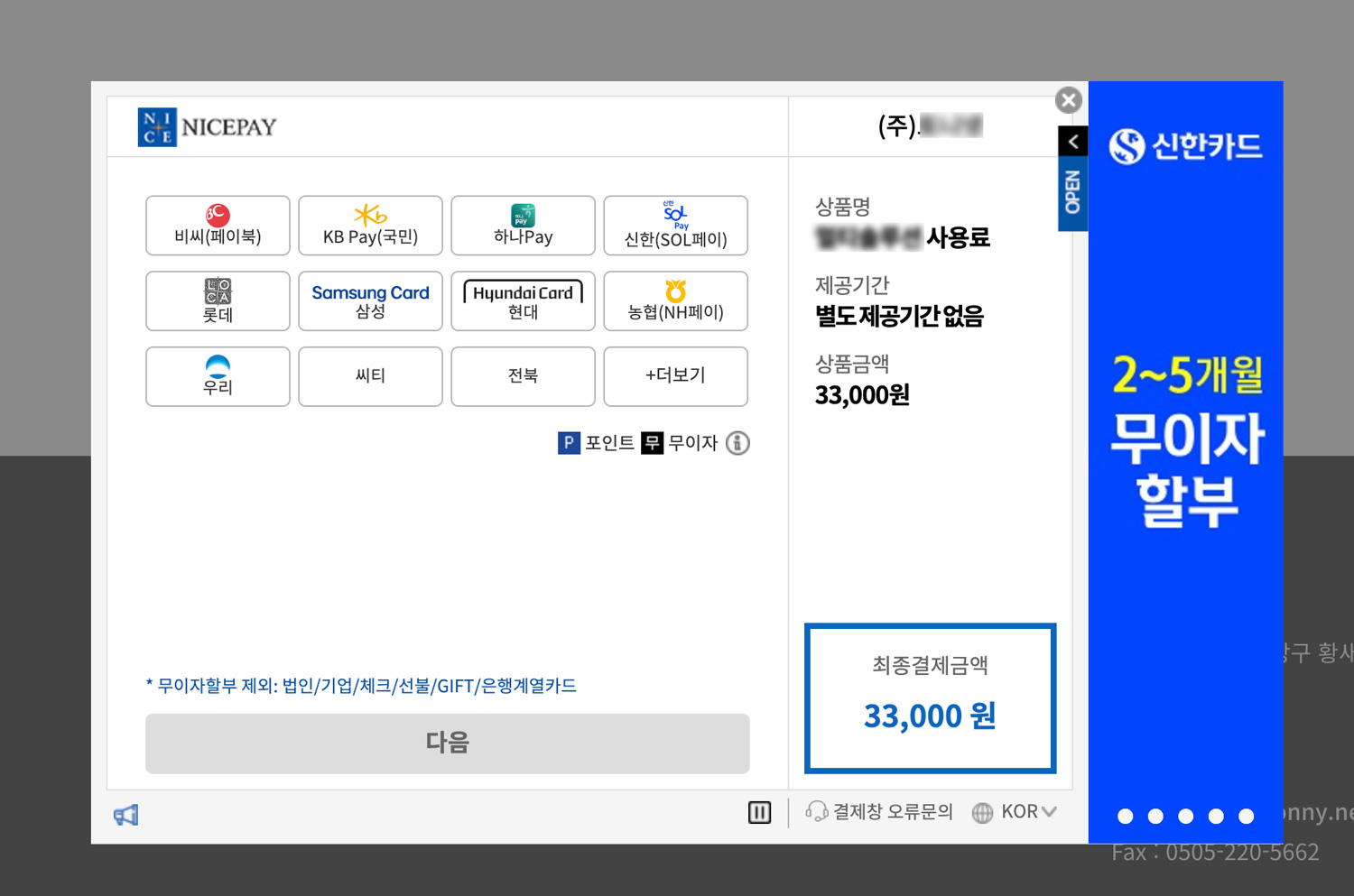Select BC card (비씨 페이북) payment option

[218, 226]
